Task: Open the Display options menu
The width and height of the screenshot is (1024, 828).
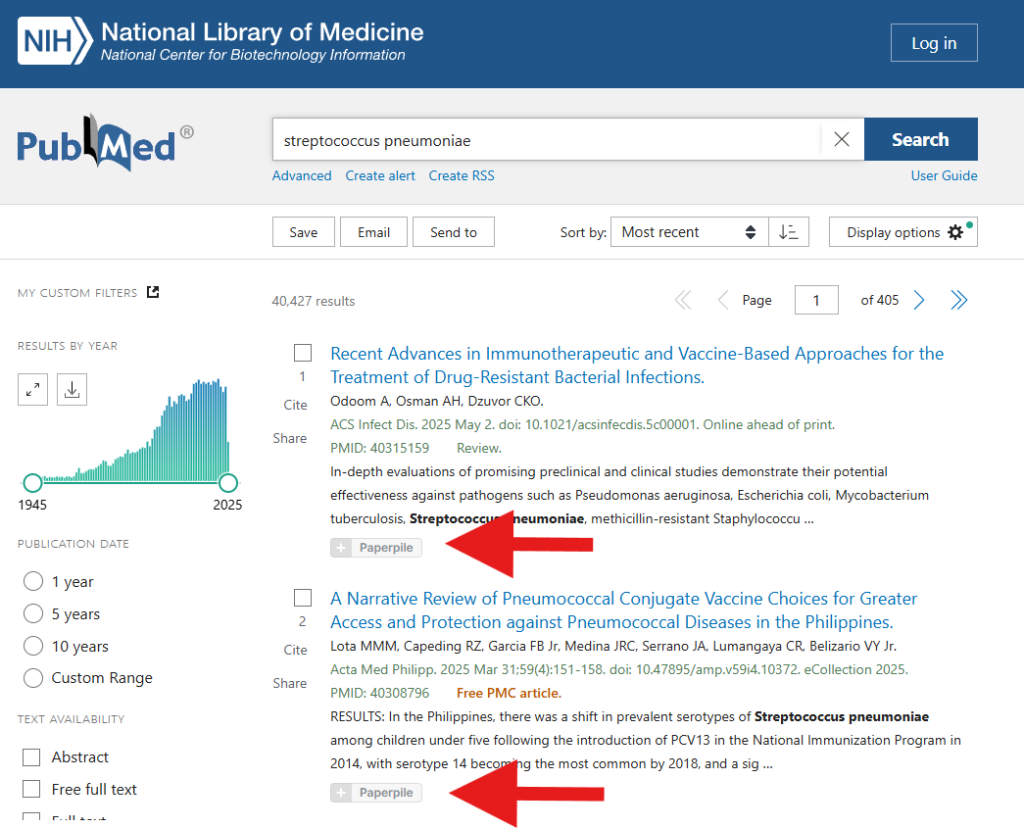Action: 903,232
